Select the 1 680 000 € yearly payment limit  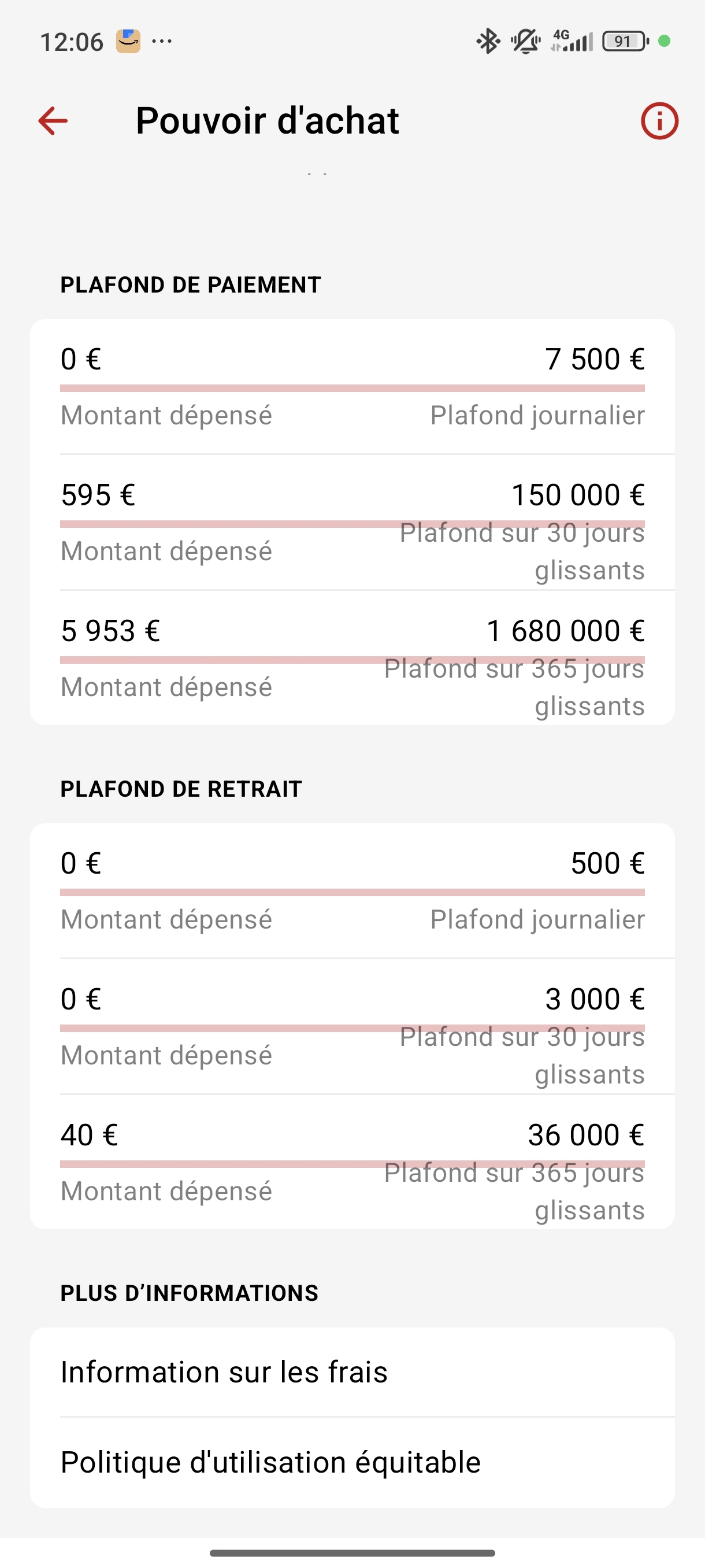[565, 631]
